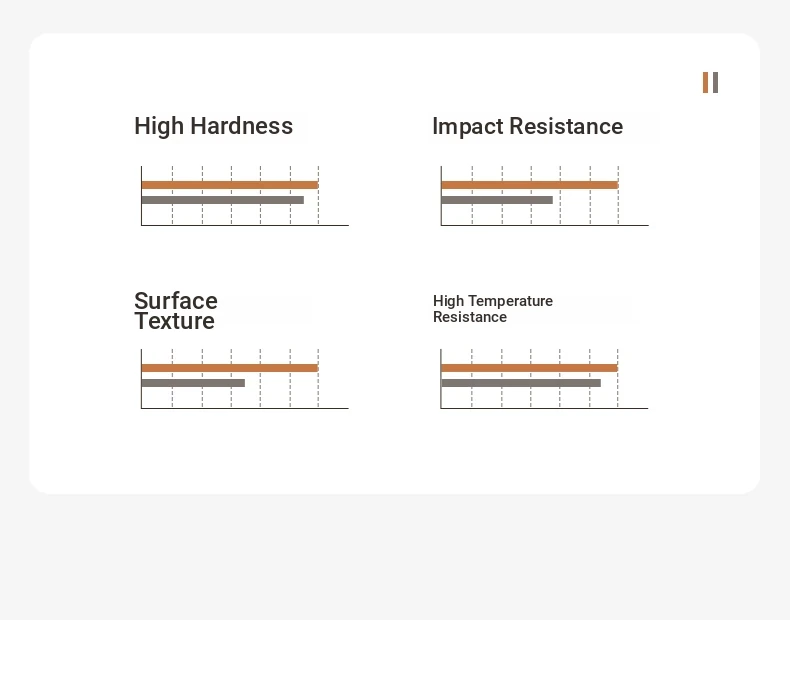Click the Impact Resistance chart vertical axis

click(x=441, y=195)
